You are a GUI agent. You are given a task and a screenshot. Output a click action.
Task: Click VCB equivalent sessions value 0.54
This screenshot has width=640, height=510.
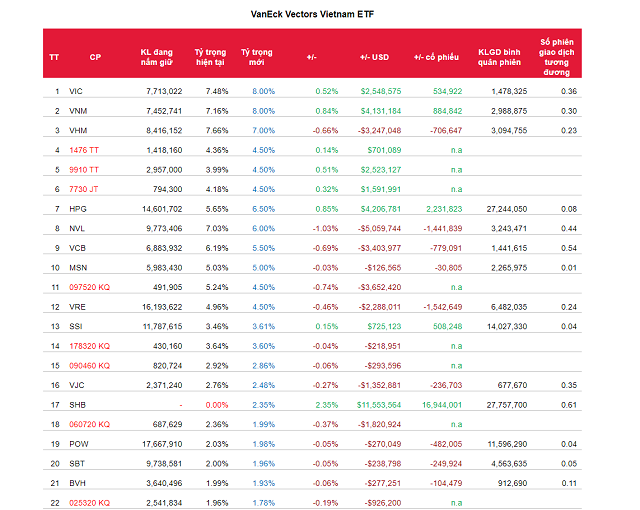(569, 248)
